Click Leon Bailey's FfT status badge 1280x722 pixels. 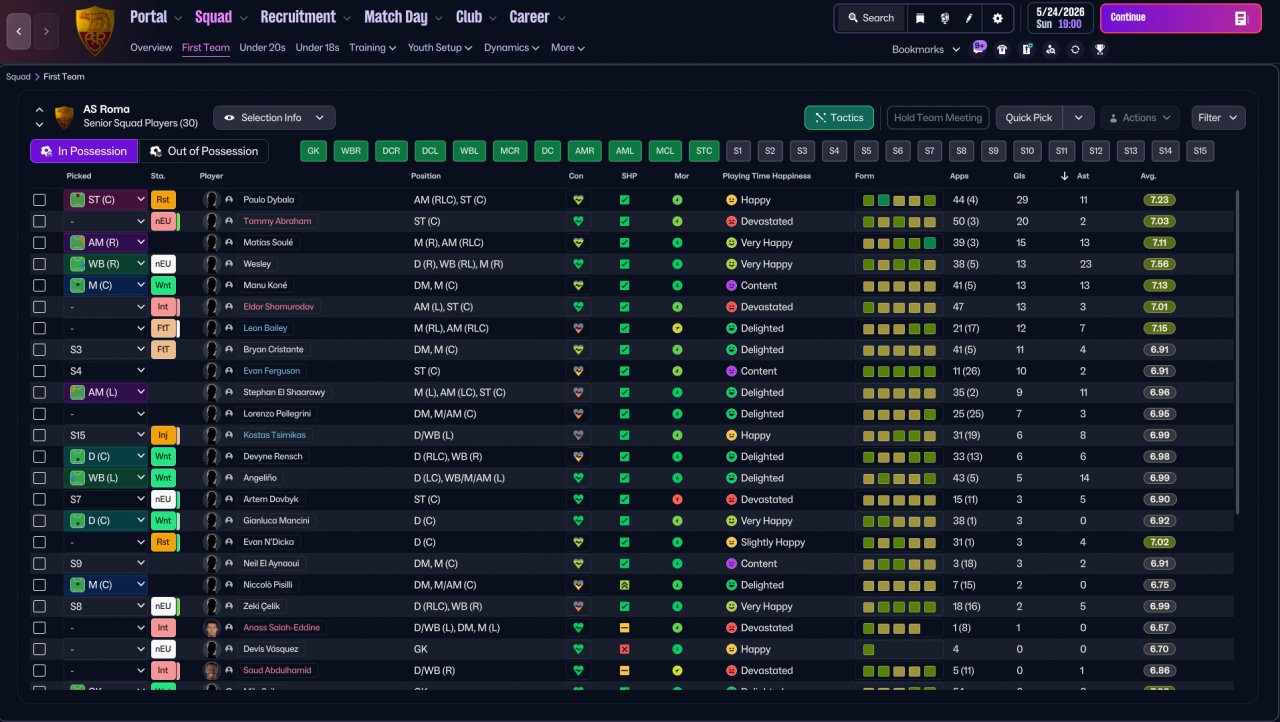163,328
